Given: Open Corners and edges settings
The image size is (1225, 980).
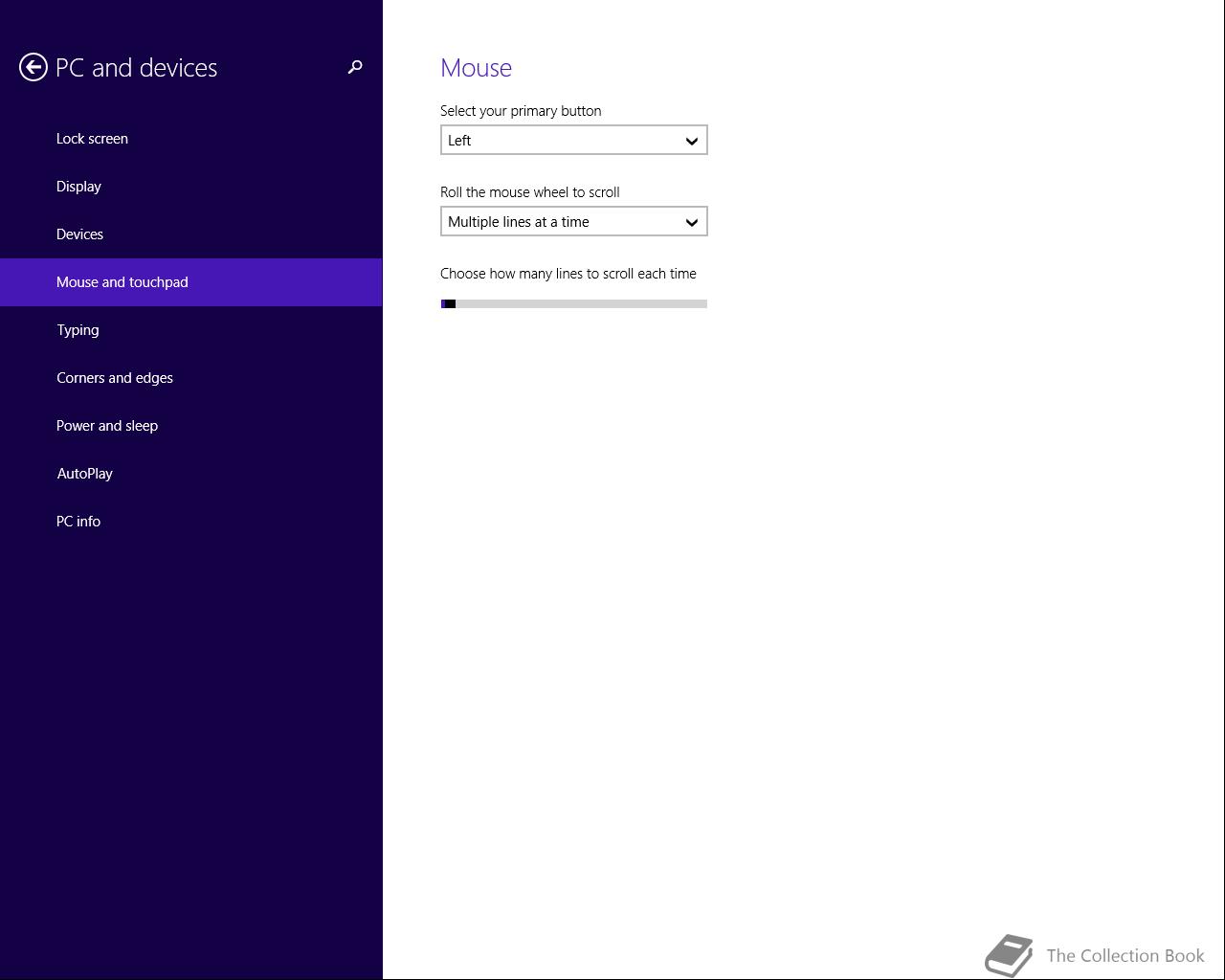Looking at the screenshot, I should coord(190,378).
